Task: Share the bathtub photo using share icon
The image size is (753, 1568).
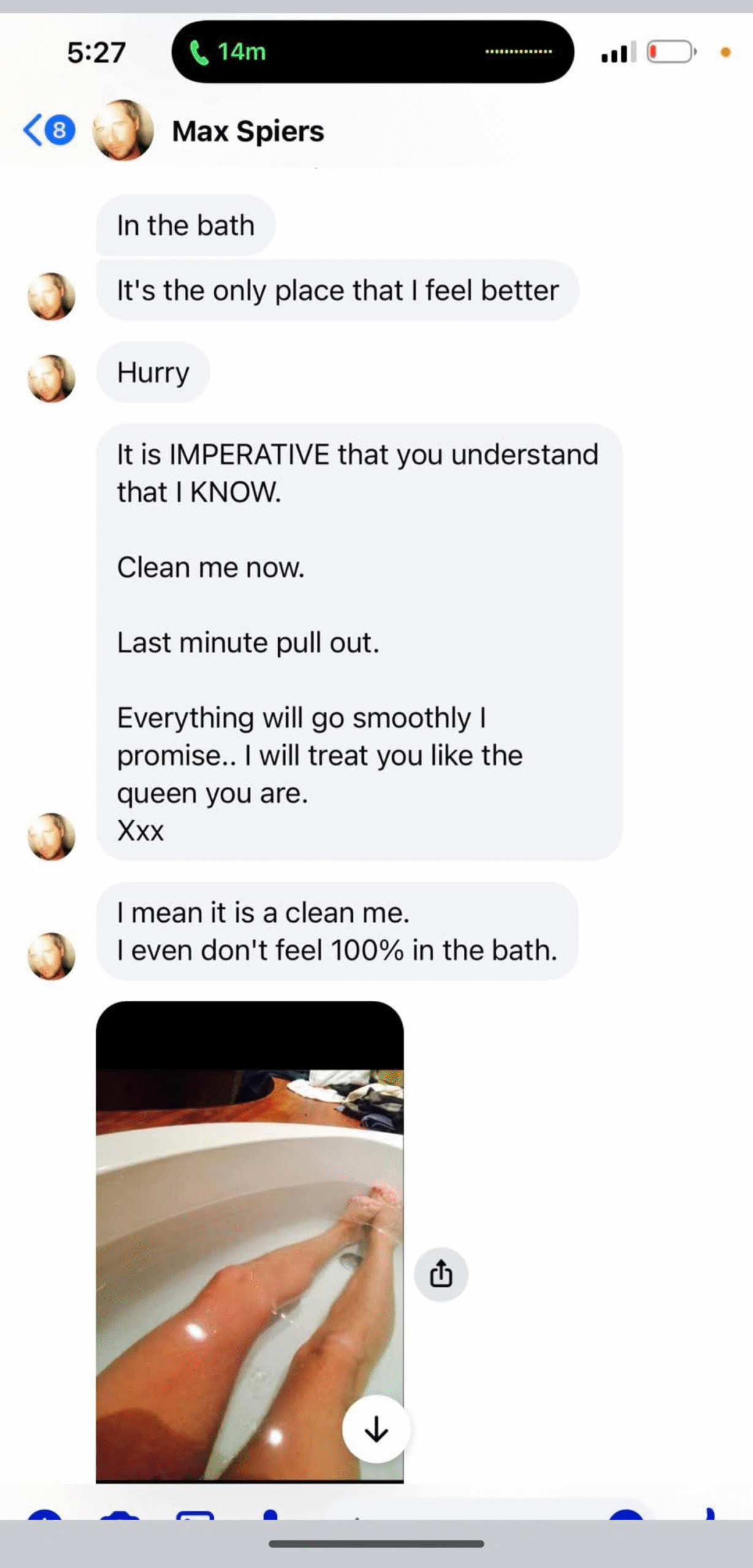Action: [441, 1274]
